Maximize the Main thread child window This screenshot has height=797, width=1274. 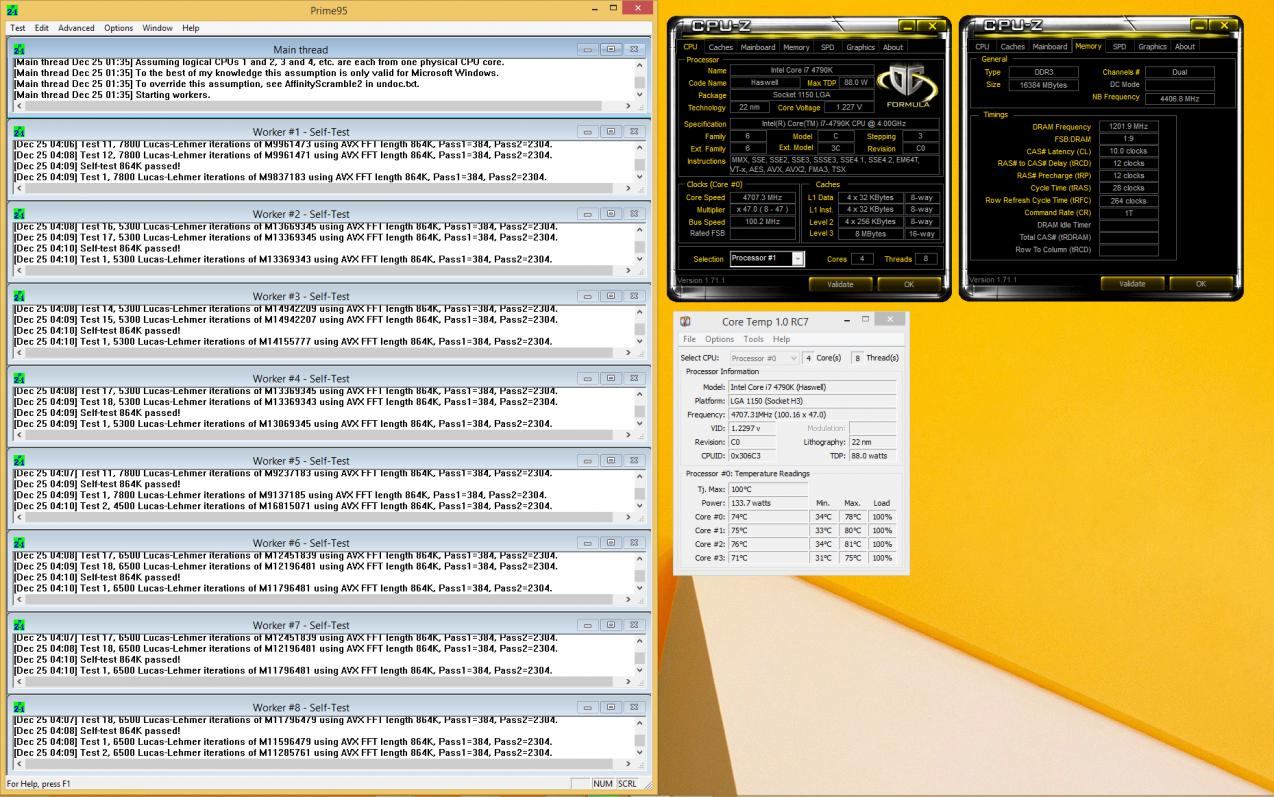[x=611, y=49]
